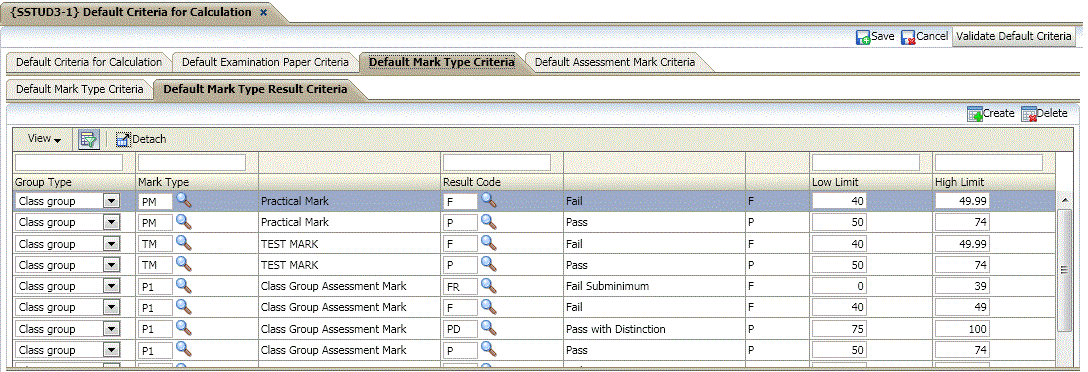
Task: Click the Delete record icon
Action: [1028, 114]
